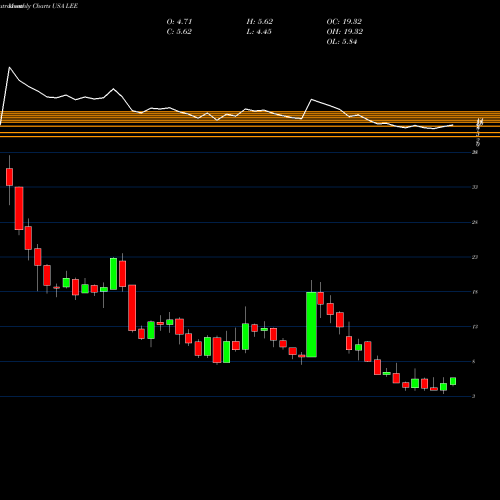Click the last green candle at far right
The width and height of the screenshot is (500, 500).
(x=453, y=381)
